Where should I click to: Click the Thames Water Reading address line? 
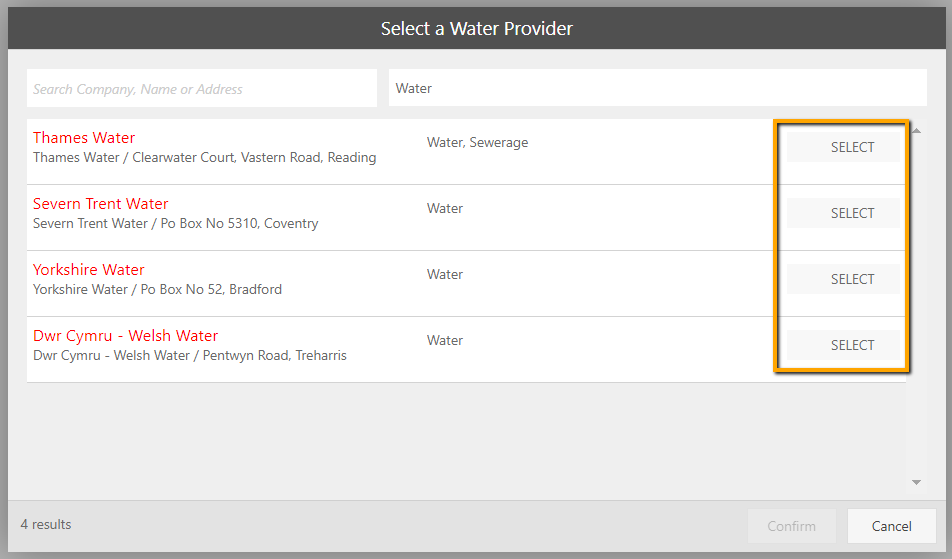pos(204,158)
